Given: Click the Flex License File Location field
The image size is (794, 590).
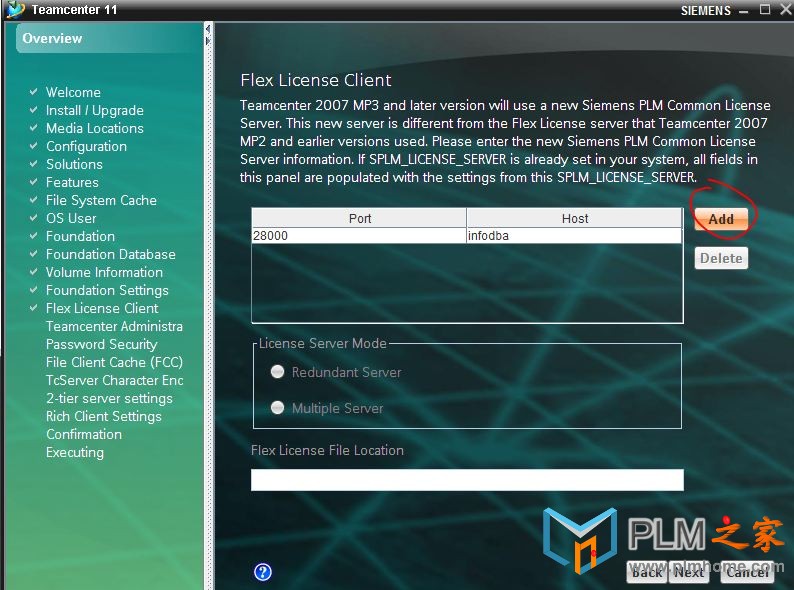Looking at the screenshot, I should tap(467, 480).
